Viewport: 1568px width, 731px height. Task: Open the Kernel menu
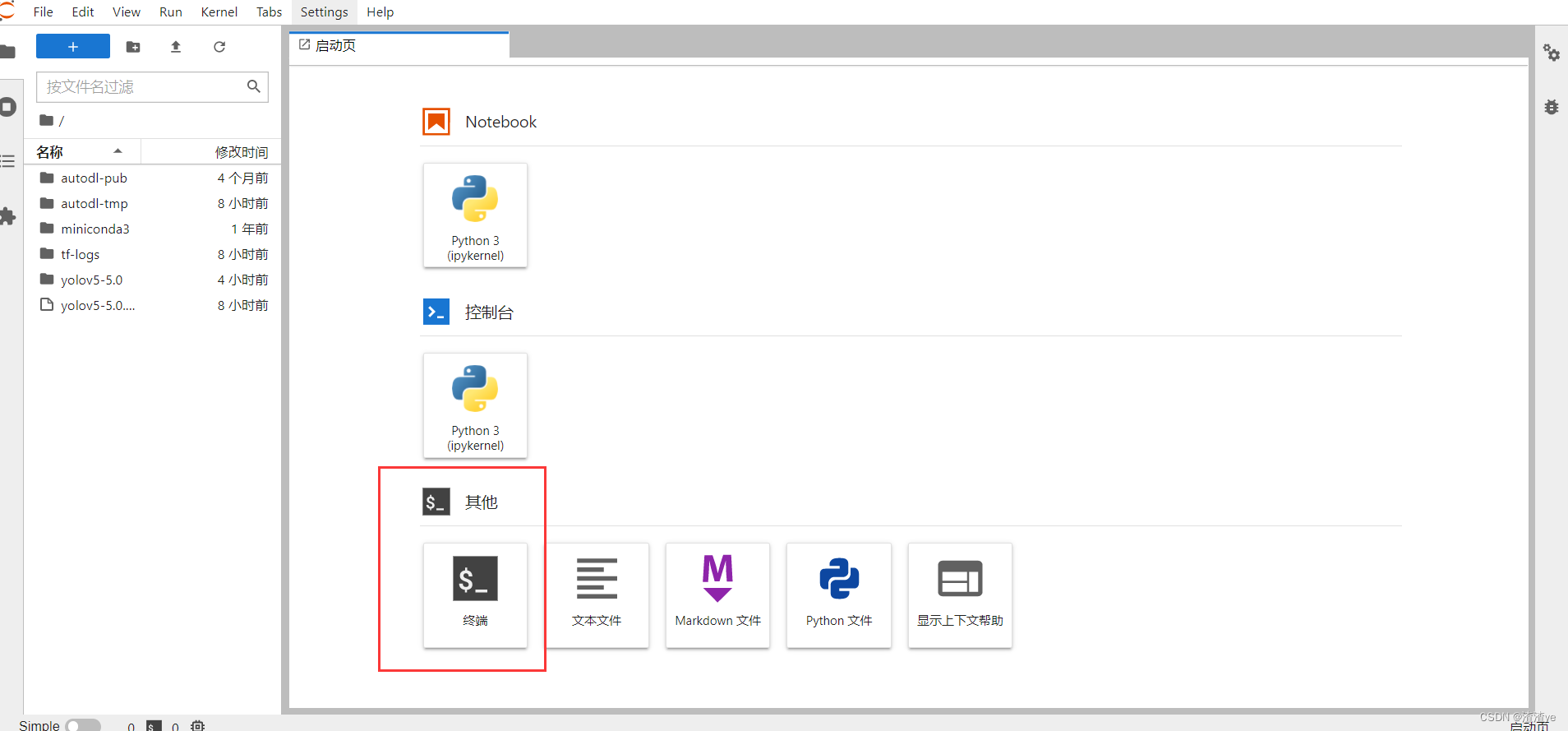[x=219, y=12]
